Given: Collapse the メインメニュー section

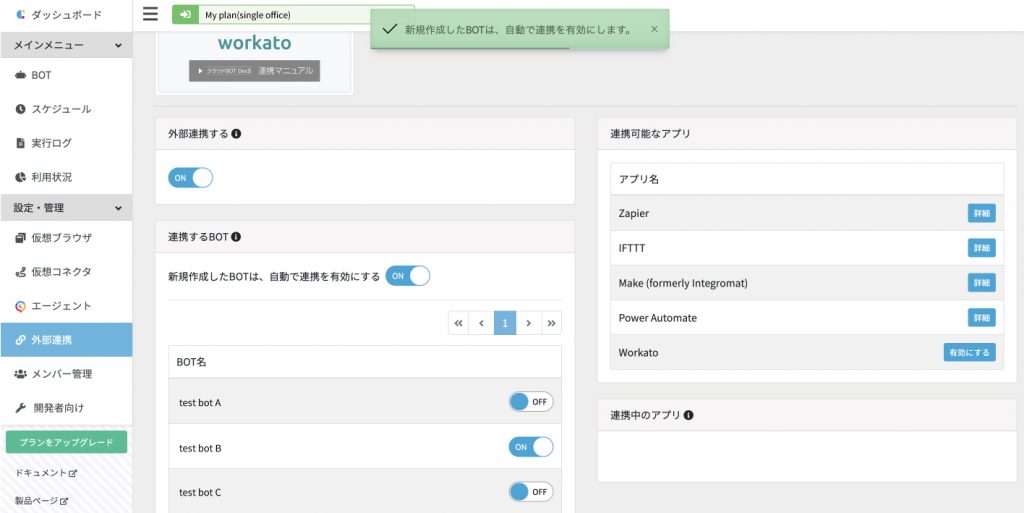Looking at the screenshot, I should point(66,45).
